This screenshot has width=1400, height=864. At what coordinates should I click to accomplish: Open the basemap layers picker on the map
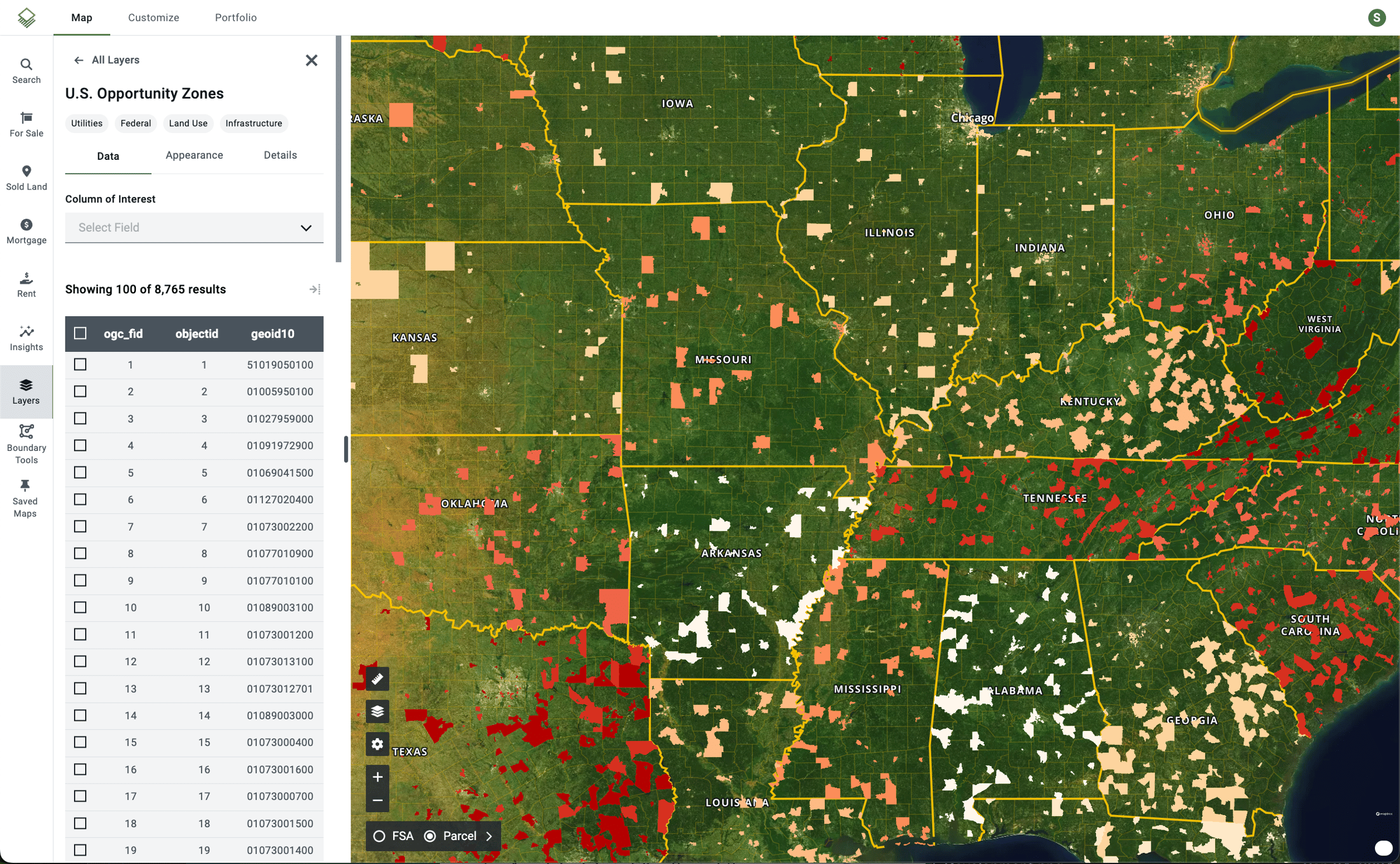pos(377,711)
